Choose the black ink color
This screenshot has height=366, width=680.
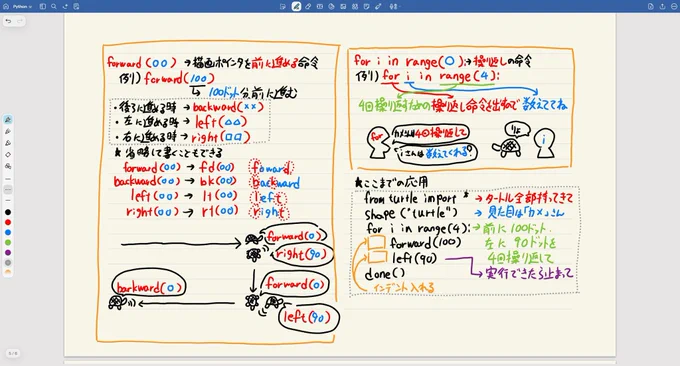click(x=8, y=212)
